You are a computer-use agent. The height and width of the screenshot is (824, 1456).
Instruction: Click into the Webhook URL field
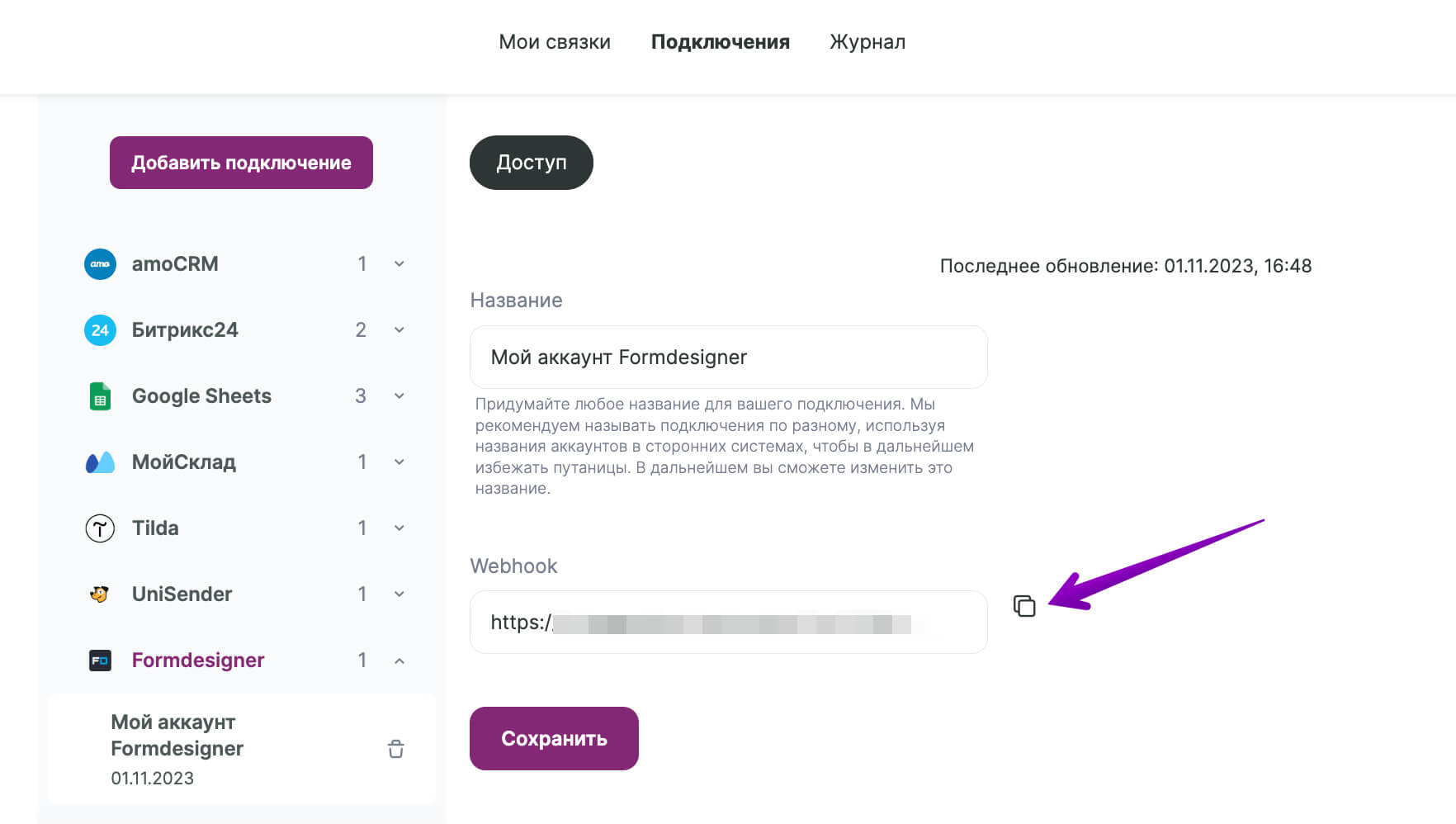pyautogui.click(x=729, y=622)
